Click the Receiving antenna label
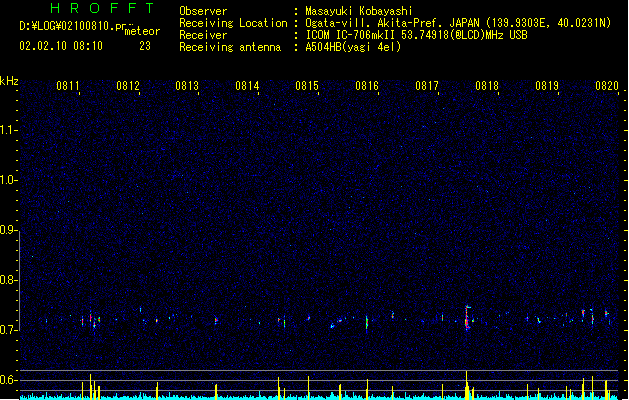Image resolution: width=629 pixels, height=400 pixels. coord(230,47)
